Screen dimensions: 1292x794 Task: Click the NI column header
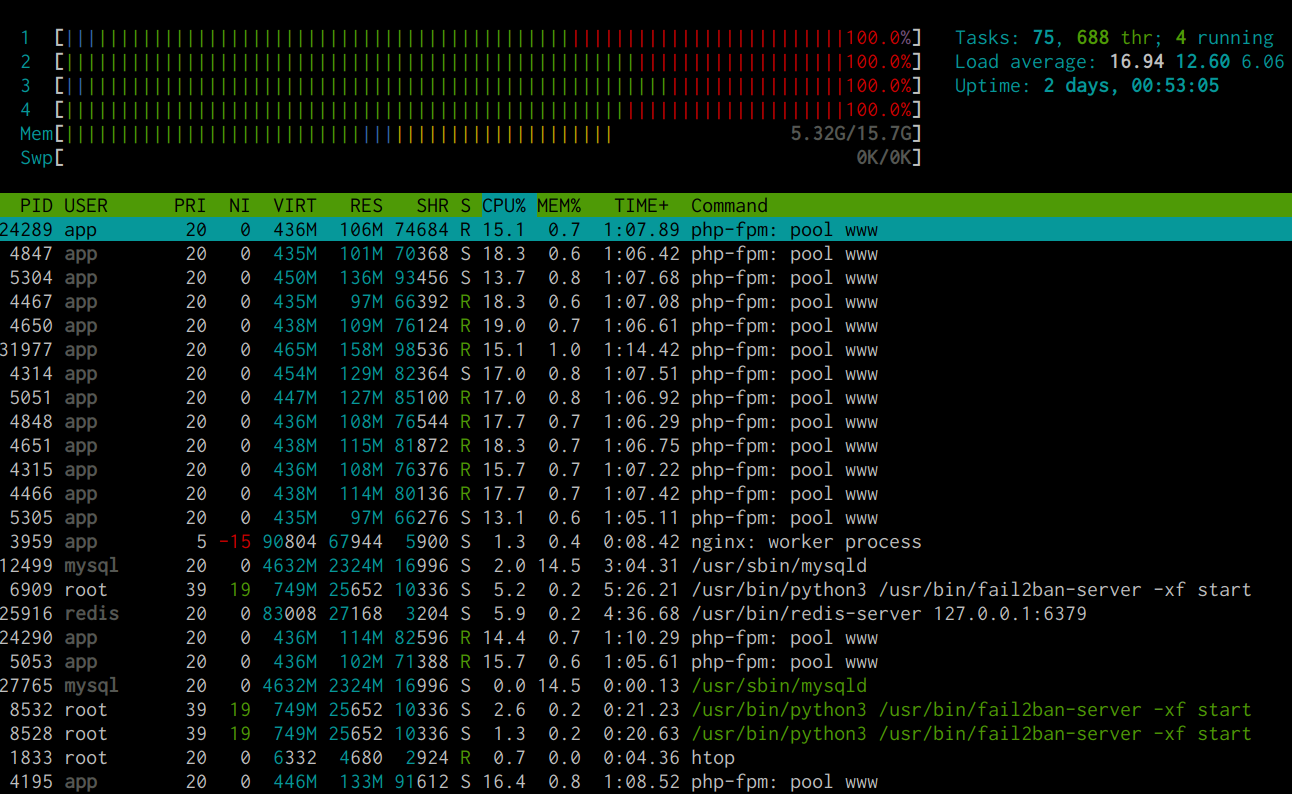[239, 206]
